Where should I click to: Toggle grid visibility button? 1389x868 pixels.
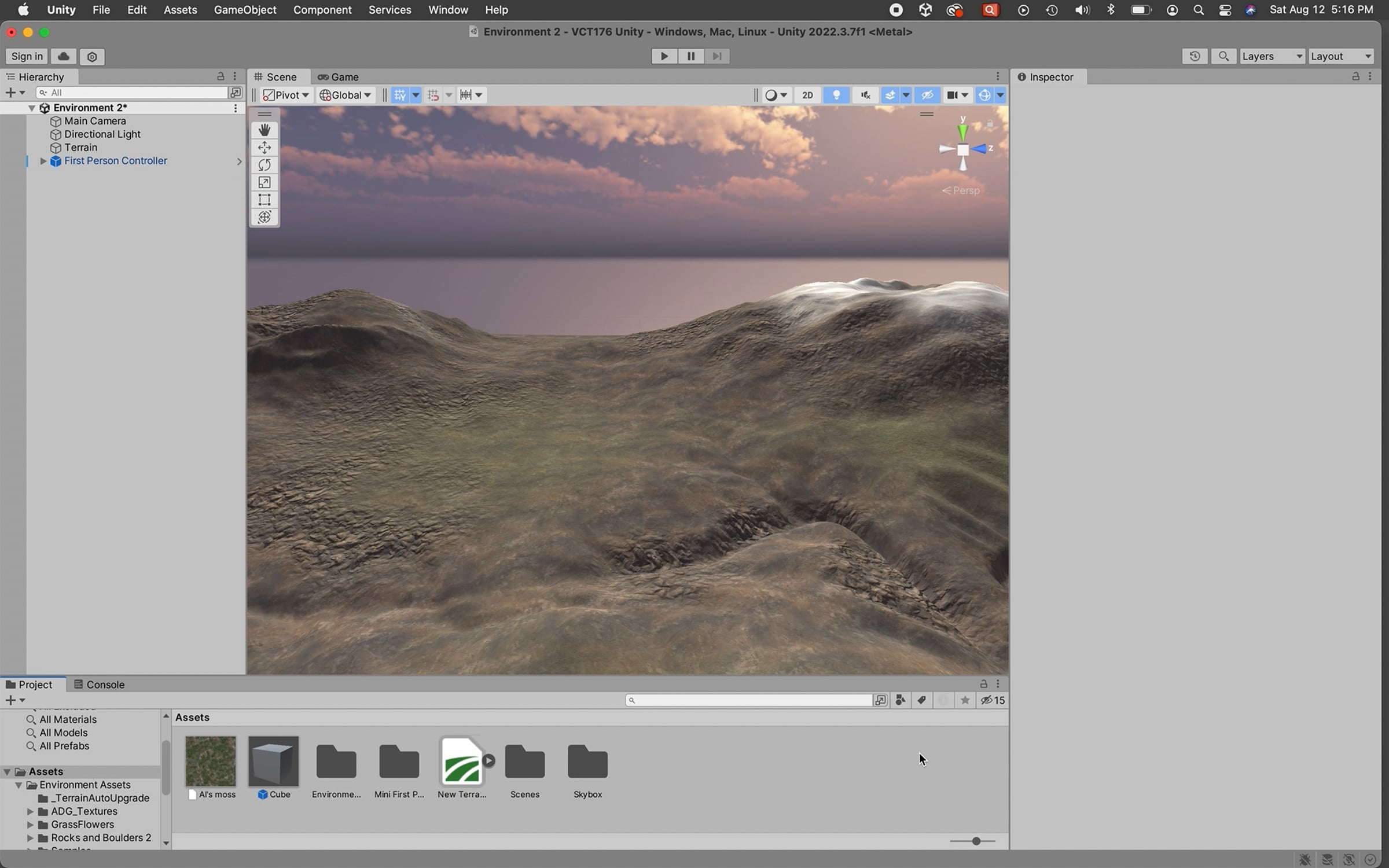(400, 95)
